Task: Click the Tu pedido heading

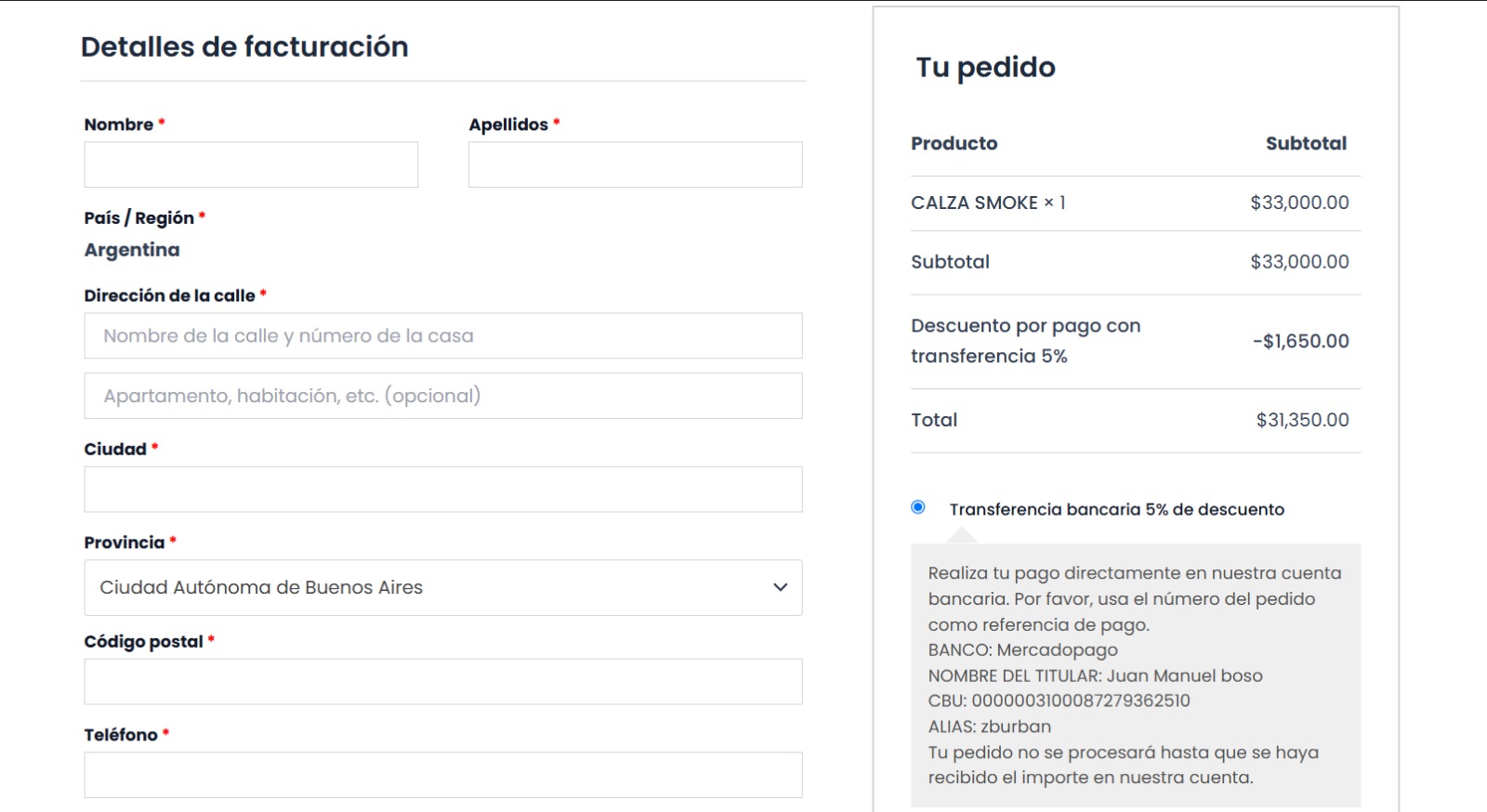Action: tap(985, 67)
